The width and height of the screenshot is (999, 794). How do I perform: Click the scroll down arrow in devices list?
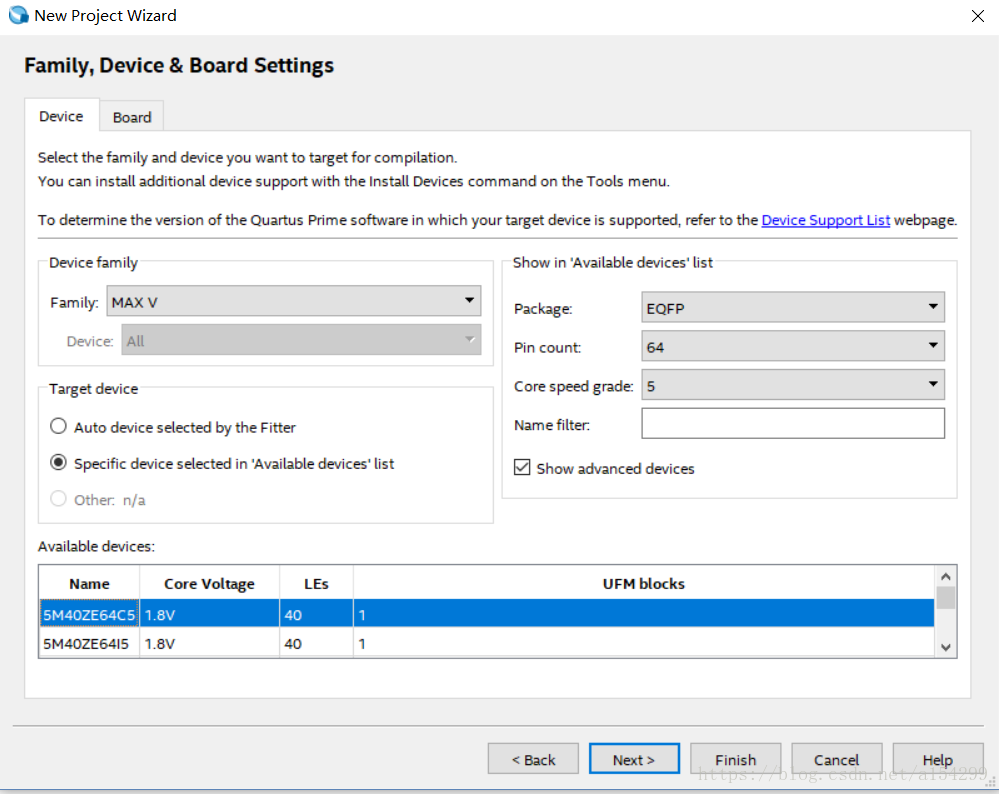point(946,648)
